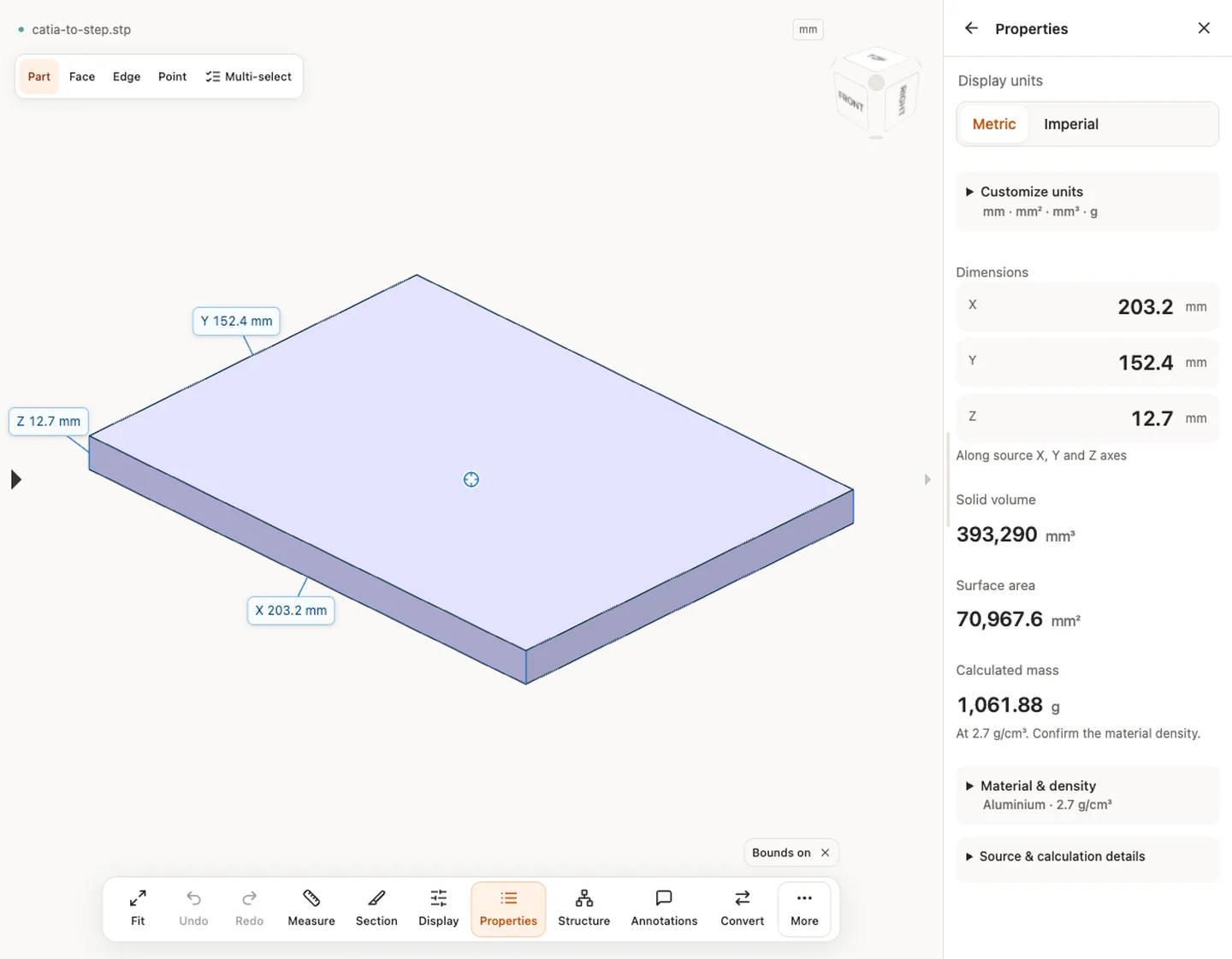Open Display settings
The width and height of the screenshot is (1232, 959).
439,909
